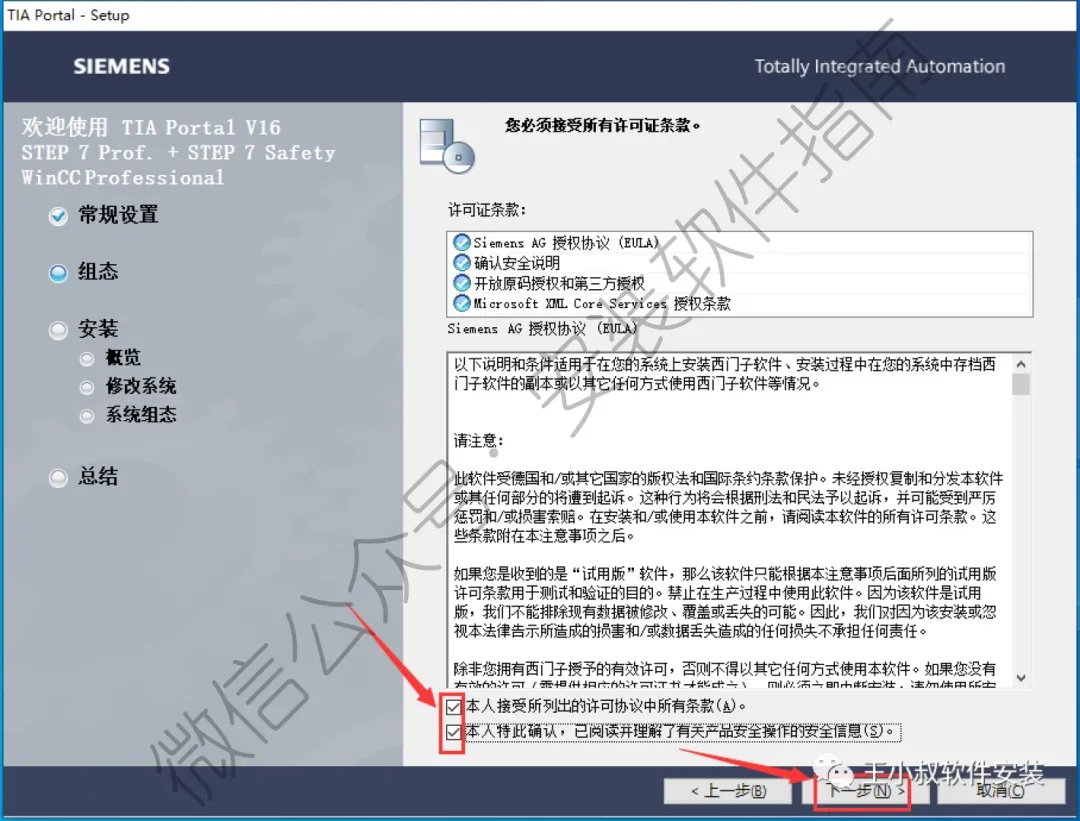The image size is (1080, 821).
Task: Click the 请注意: text in license box
Action: pos(479,440)
